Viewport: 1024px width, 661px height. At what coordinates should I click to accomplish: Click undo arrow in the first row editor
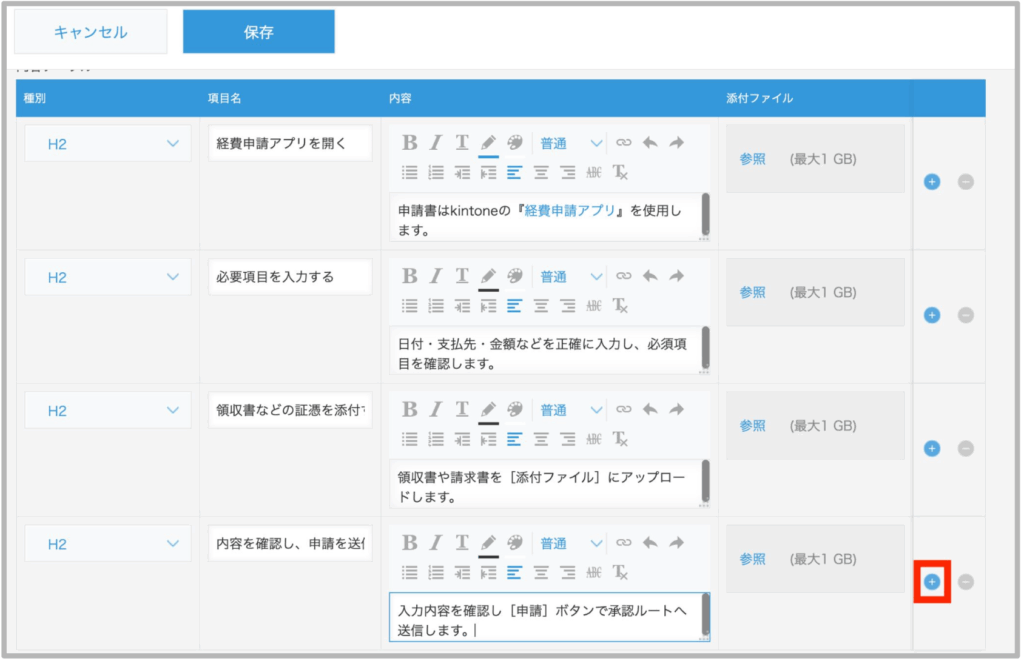tap(650, 143)
